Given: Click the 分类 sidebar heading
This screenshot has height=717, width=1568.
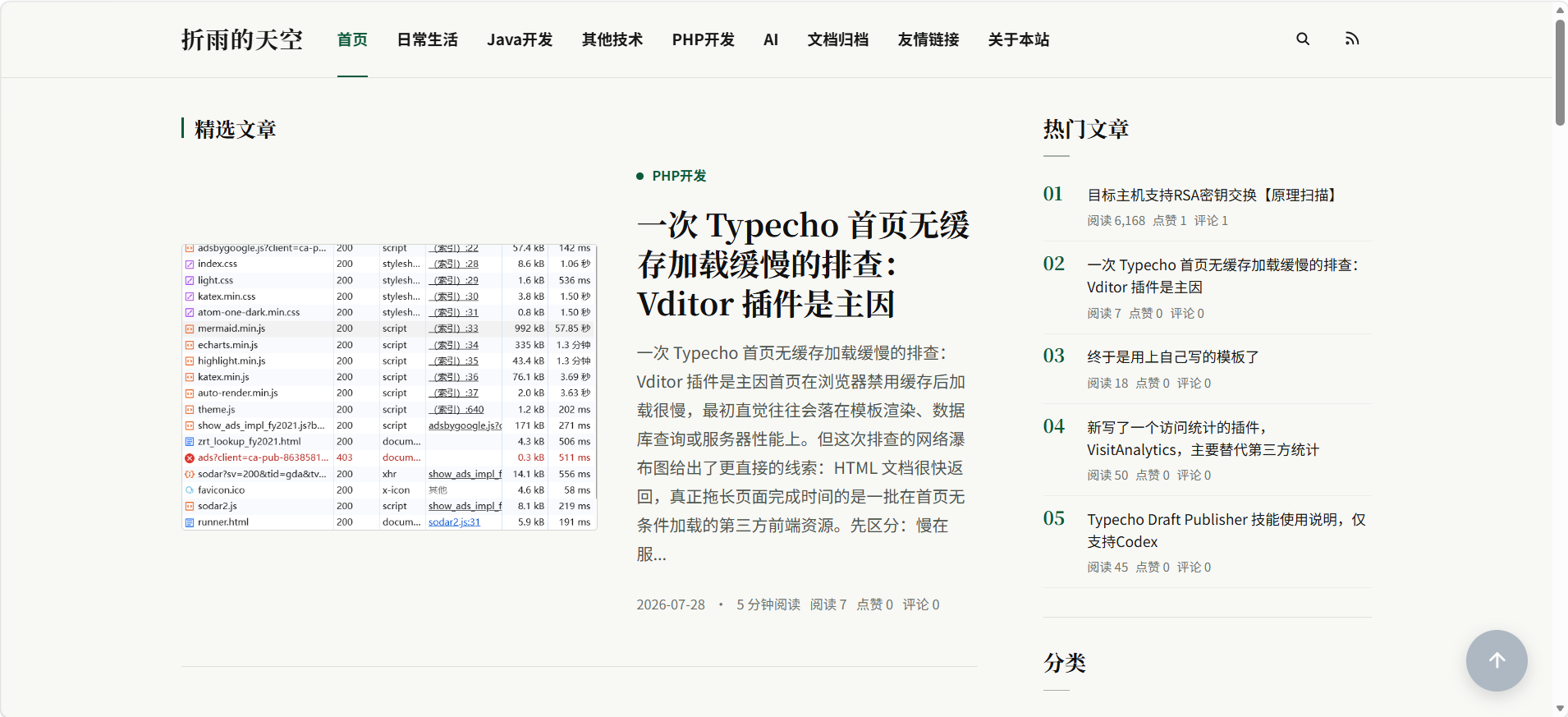Looking at the screenshot, I should pos(1065,663).
